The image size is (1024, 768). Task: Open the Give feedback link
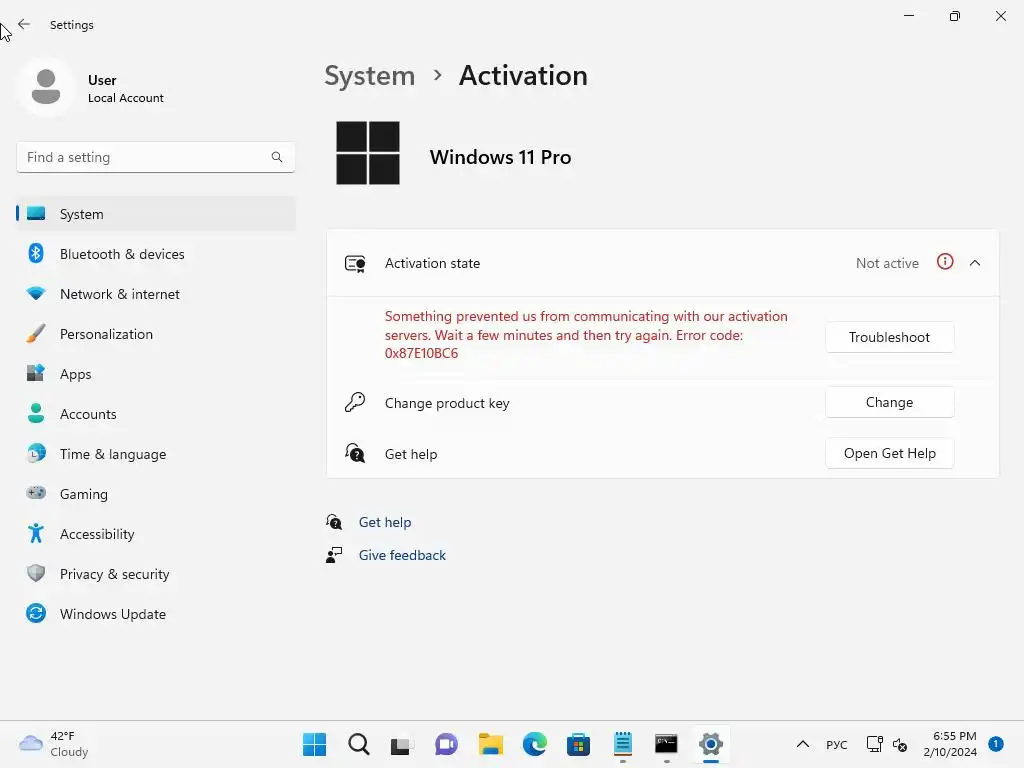point(402,555)
